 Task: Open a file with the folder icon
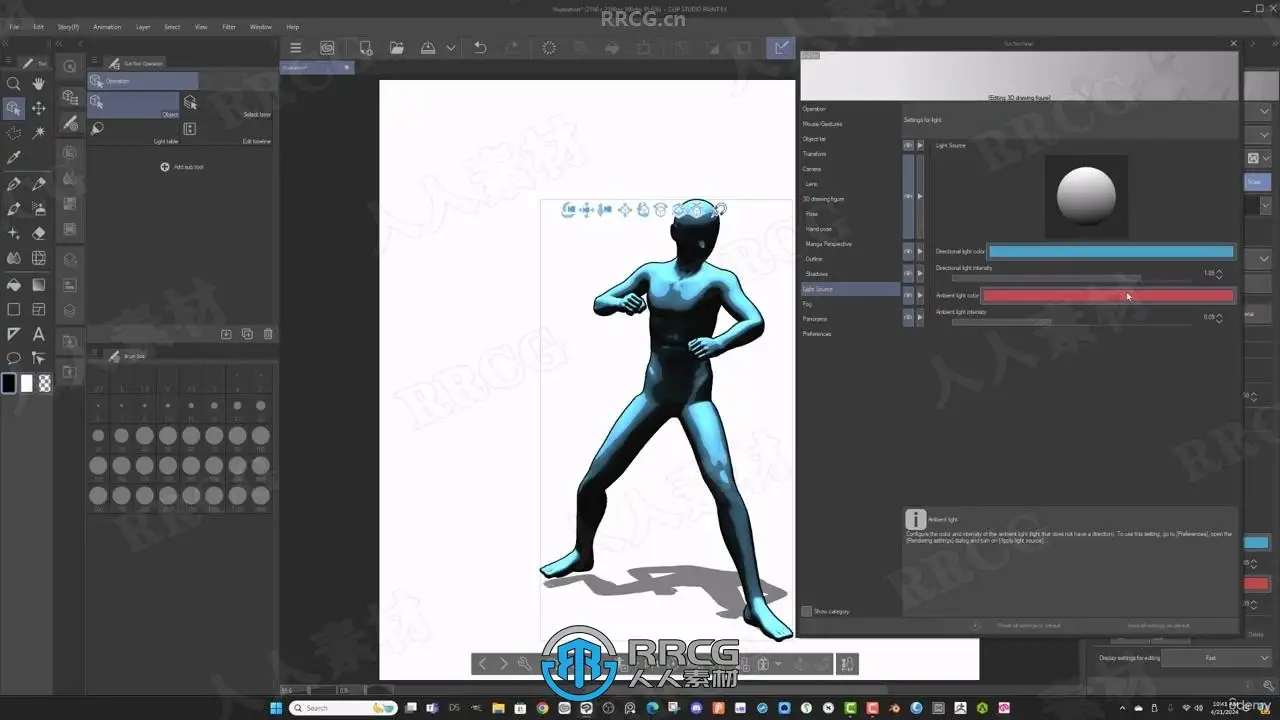(397, 48)
